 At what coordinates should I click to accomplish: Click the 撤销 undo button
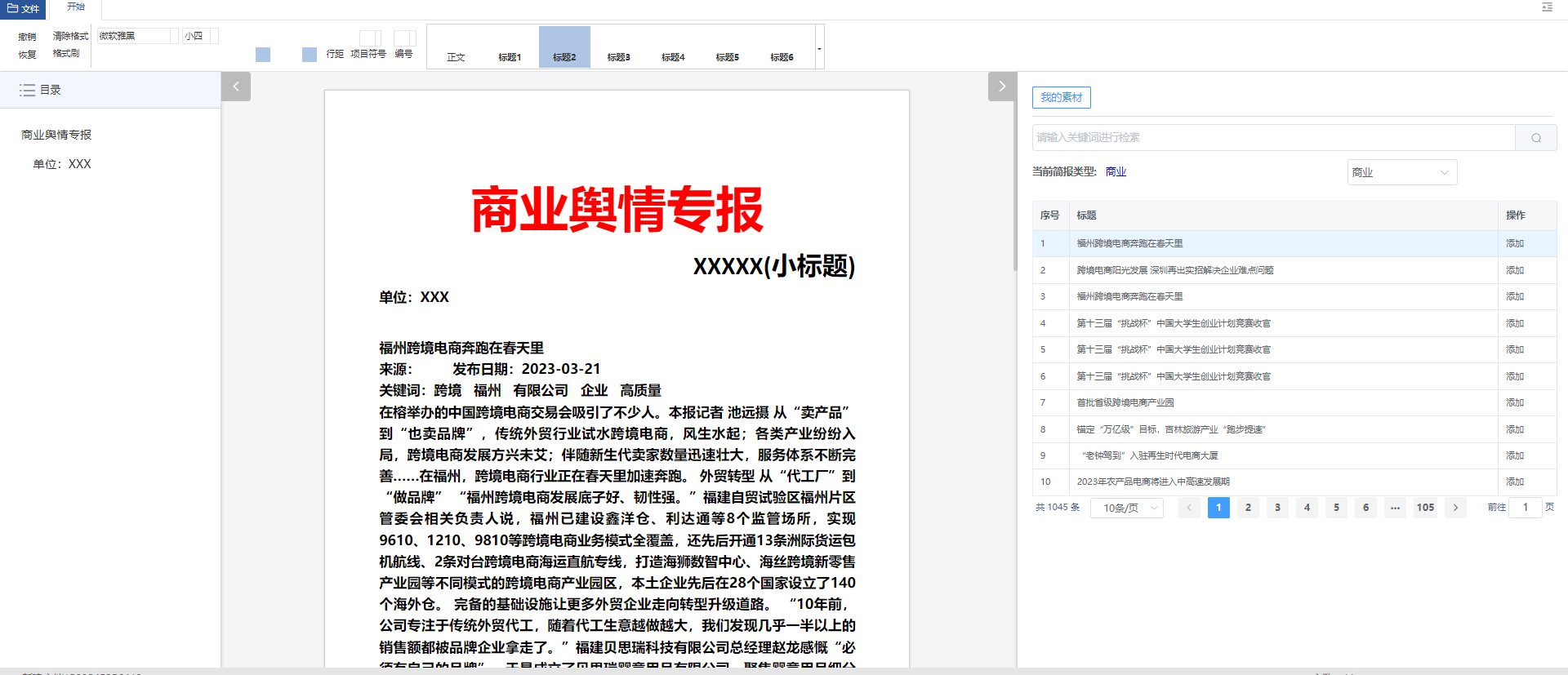click(28, 37)
